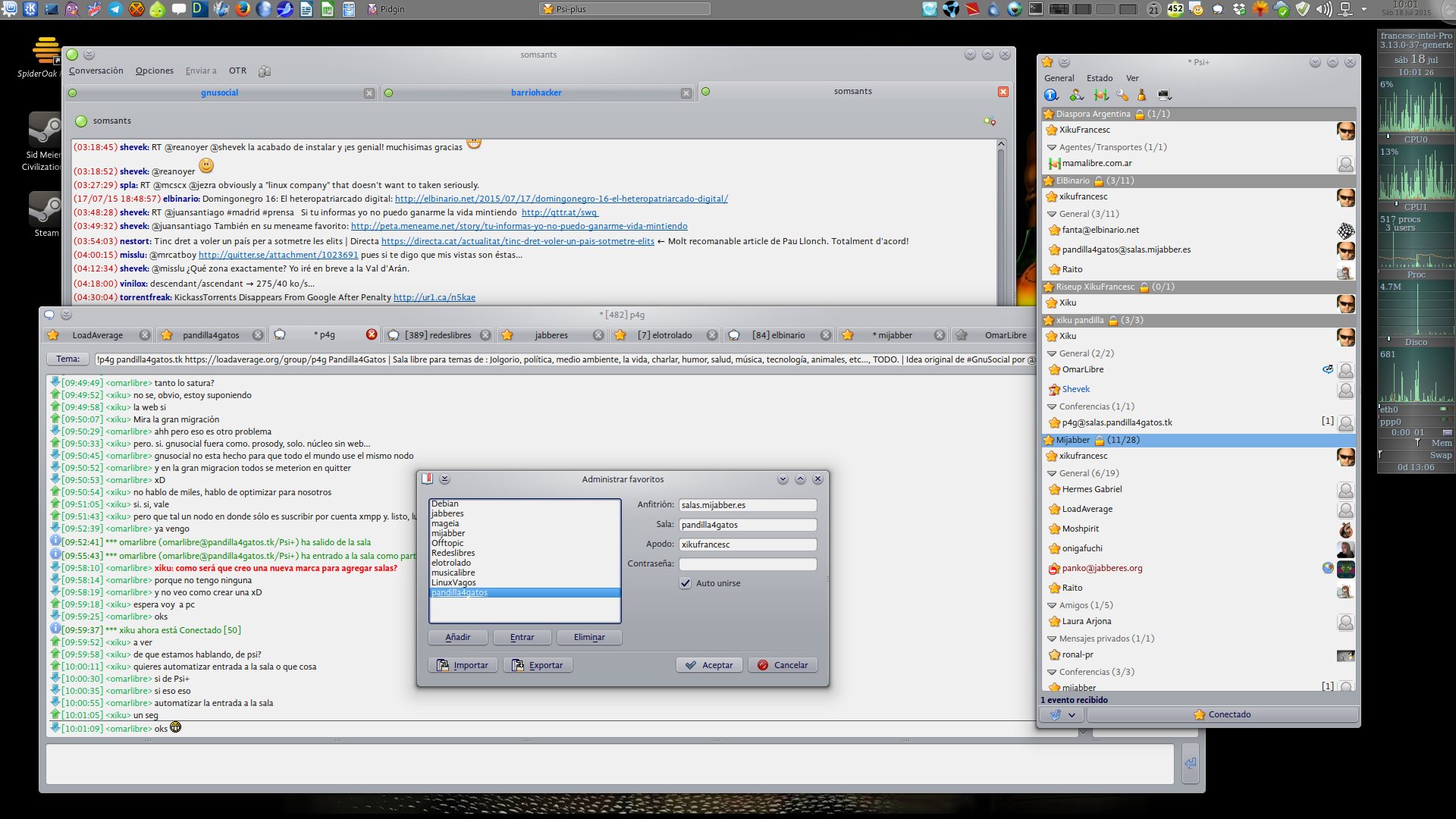Open the Estado menu in Psi+
This screenshot has height=819, width=1456.
click(1100, 78)
